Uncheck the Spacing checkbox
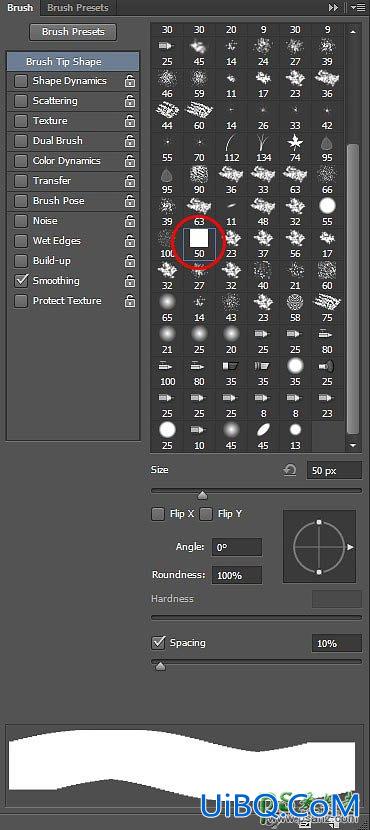Image resolution: width=370 pixels, height=830 pixels. (158, 643)
